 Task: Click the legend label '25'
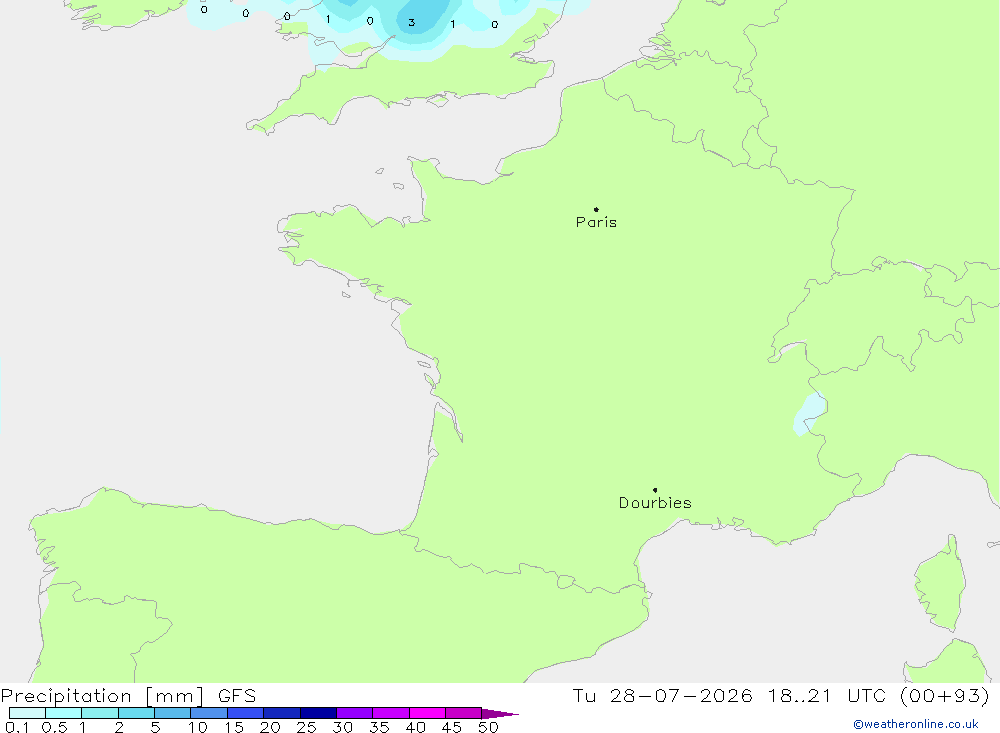306,727
